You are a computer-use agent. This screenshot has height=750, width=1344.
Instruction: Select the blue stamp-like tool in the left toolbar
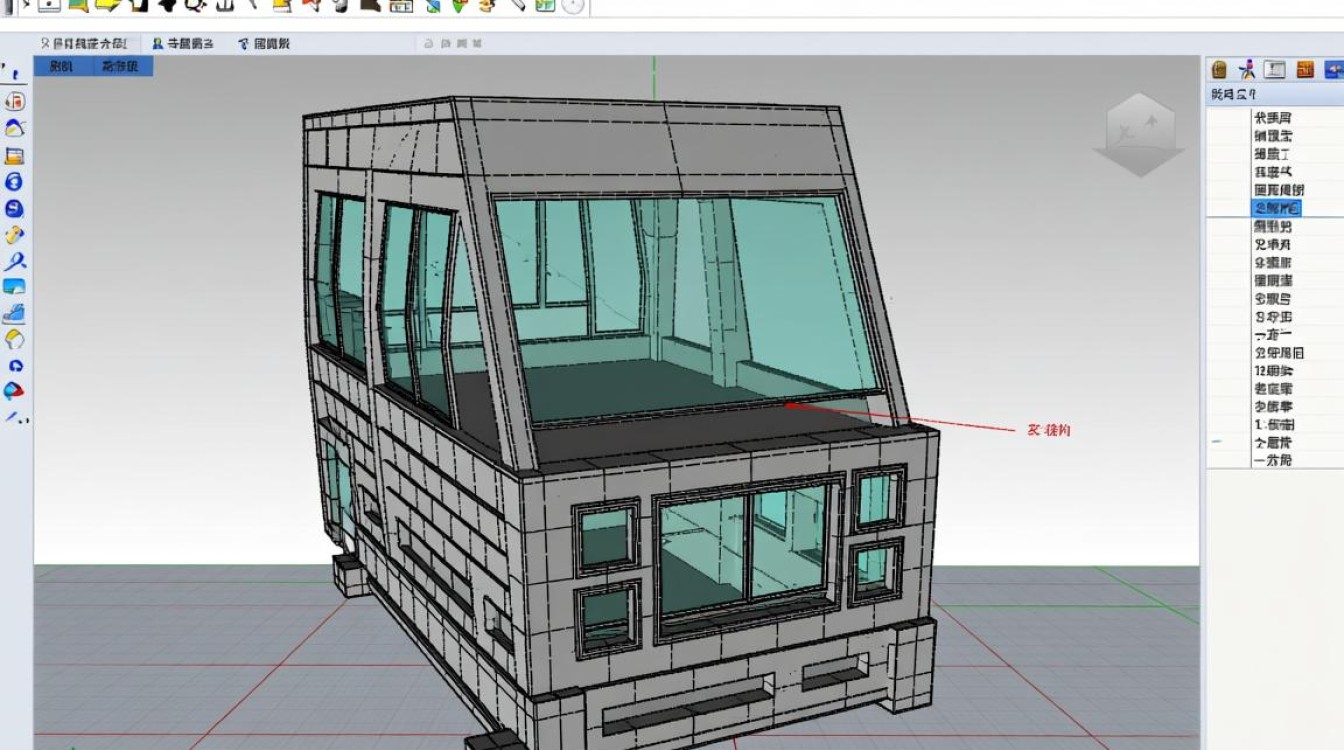pyautogui.click(x=14, y=313)
